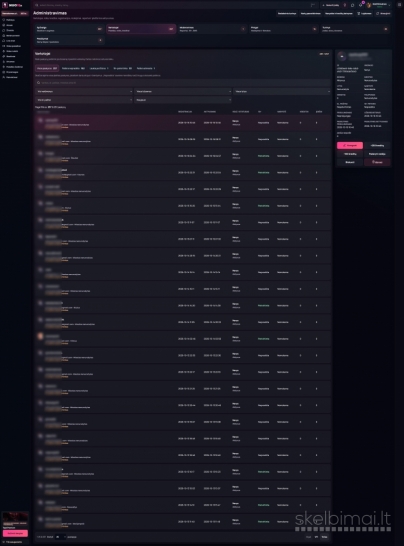The image size is (404, 546).
Task: Click the pink icon button in the top bar
Action: point(345,5)
